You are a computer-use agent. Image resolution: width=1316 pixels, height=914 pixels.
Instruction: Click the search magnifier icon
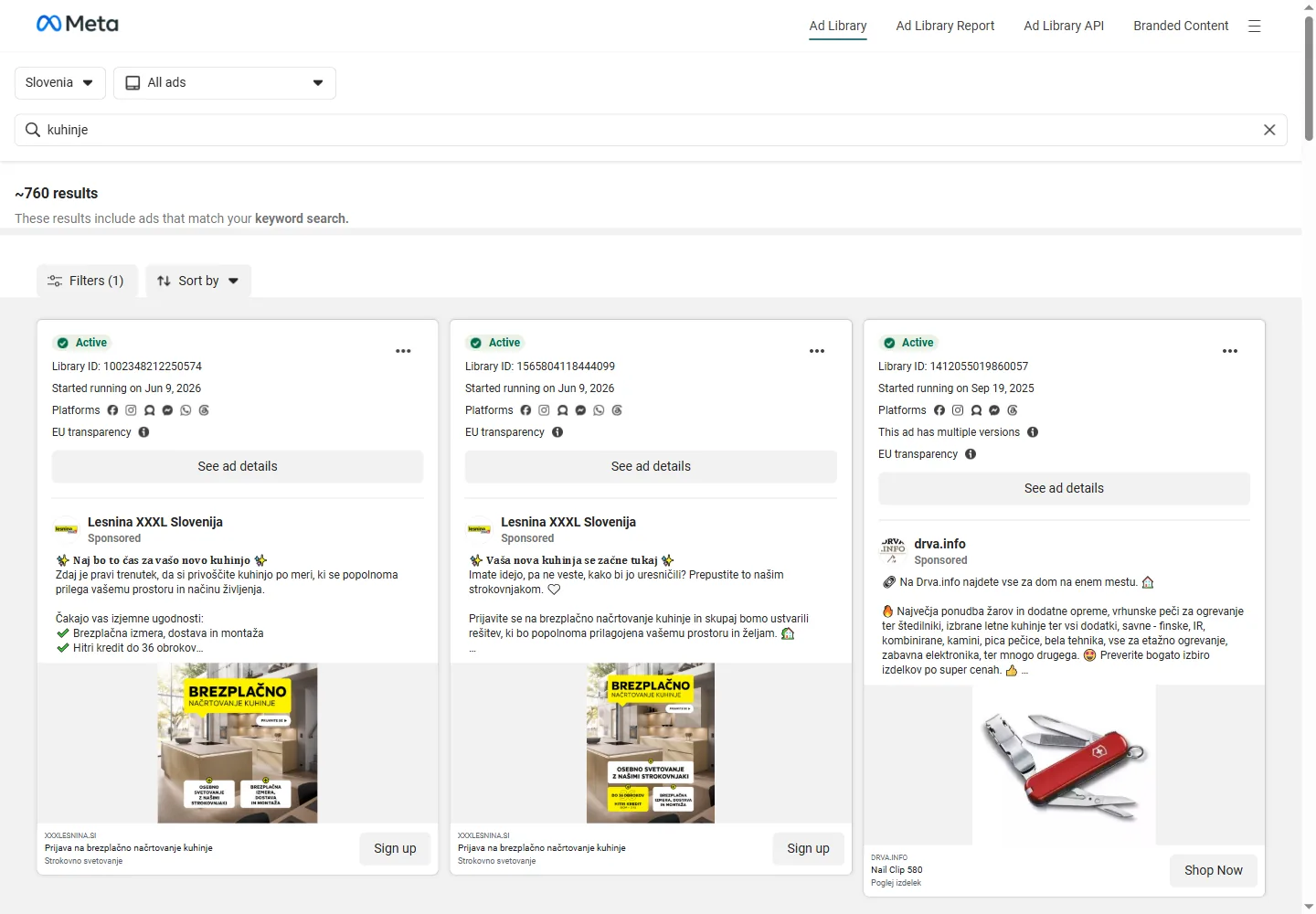click(33, 130)
